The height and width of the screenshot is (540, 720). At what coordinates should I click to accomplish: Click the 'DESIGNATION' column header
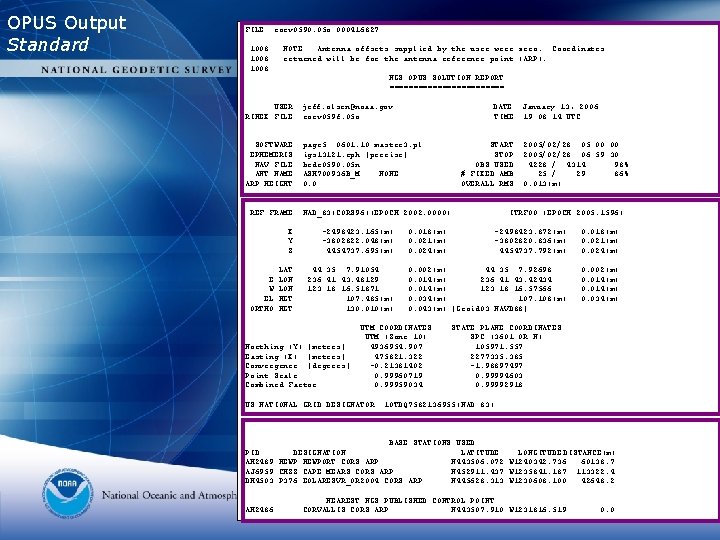coord(319,453)
